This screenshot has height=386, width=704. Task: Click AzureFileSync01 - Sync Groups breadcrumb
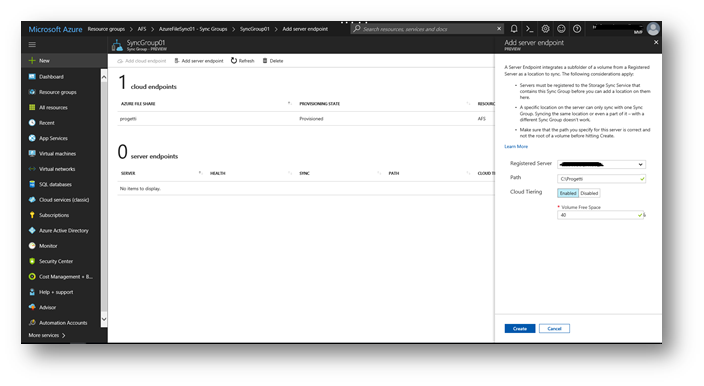click(193, 29)
